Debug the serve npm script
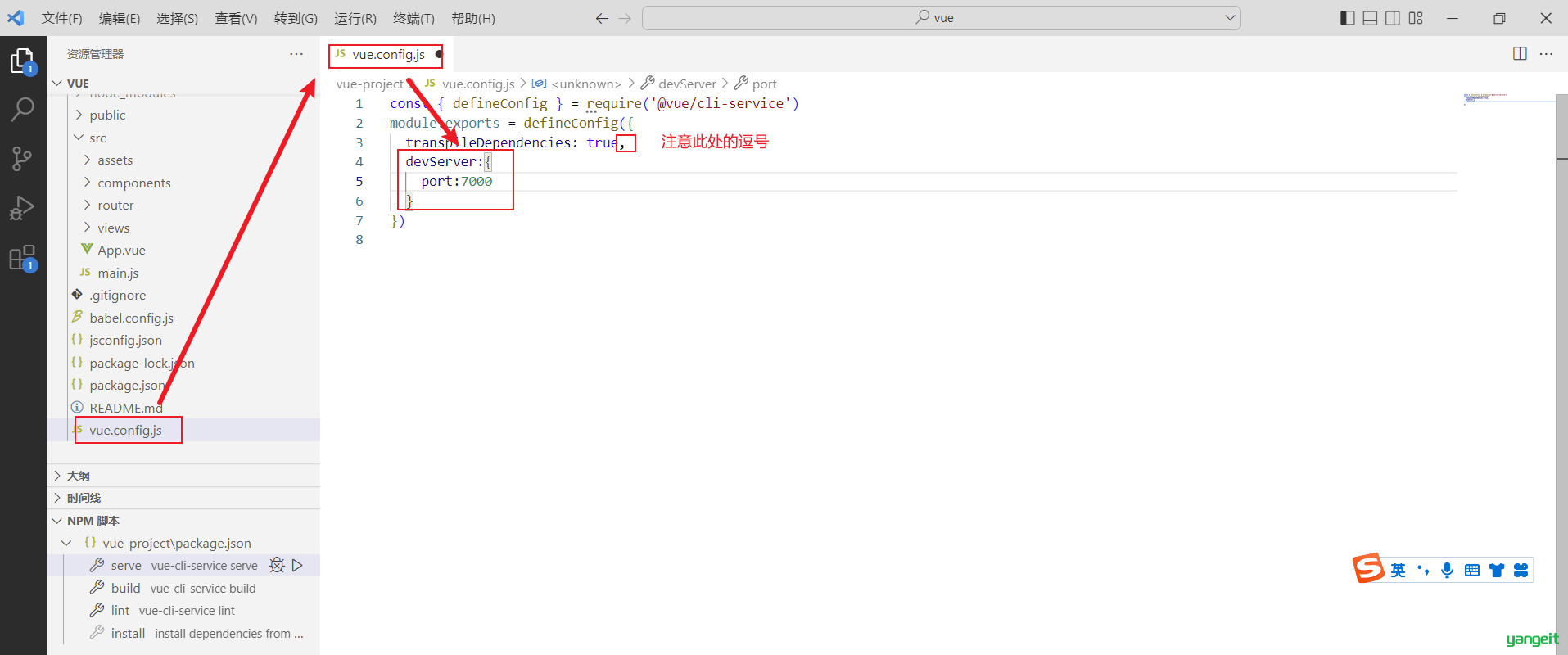The image size is (1568, 655). (277, 566)
